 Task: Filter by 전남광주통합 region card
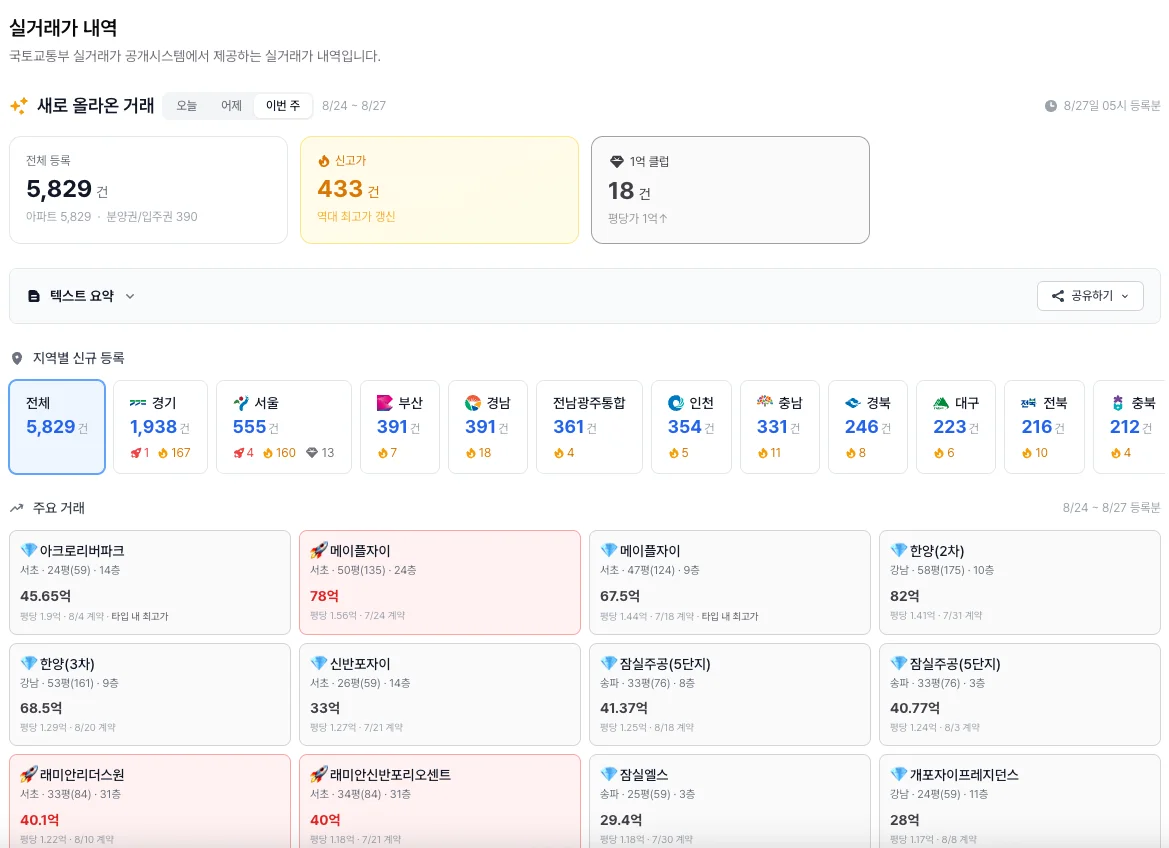(x=589, y=427)
